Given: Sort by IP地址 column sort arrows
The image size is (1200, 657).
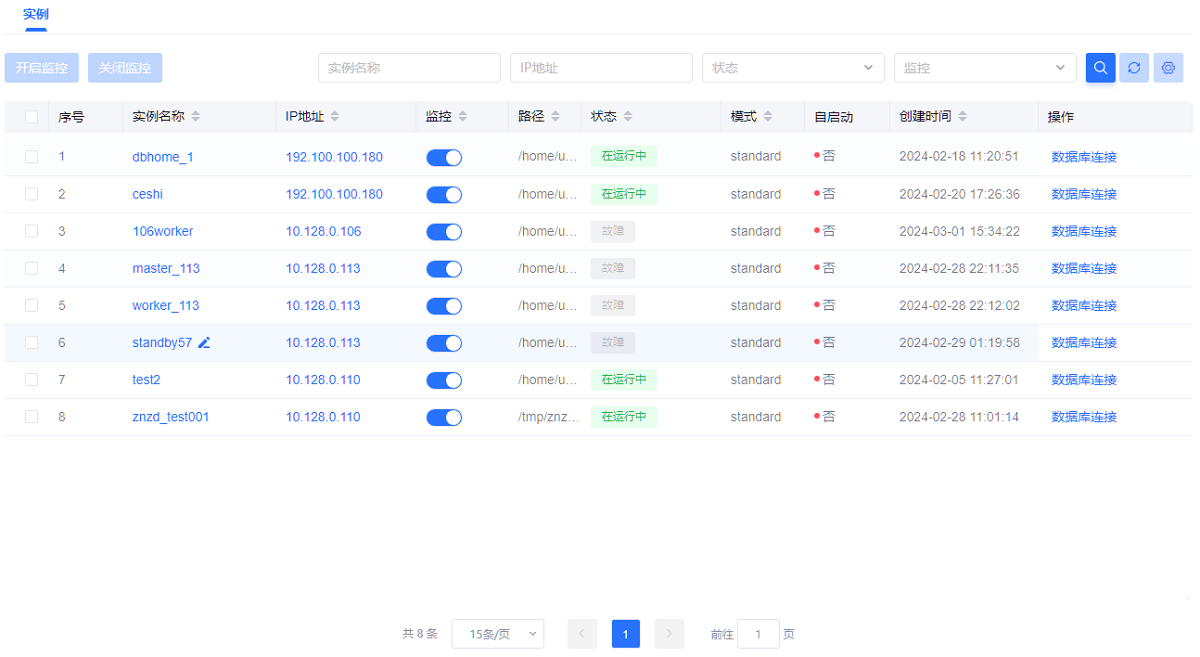Looking at the screenshot, I should 335,117.
